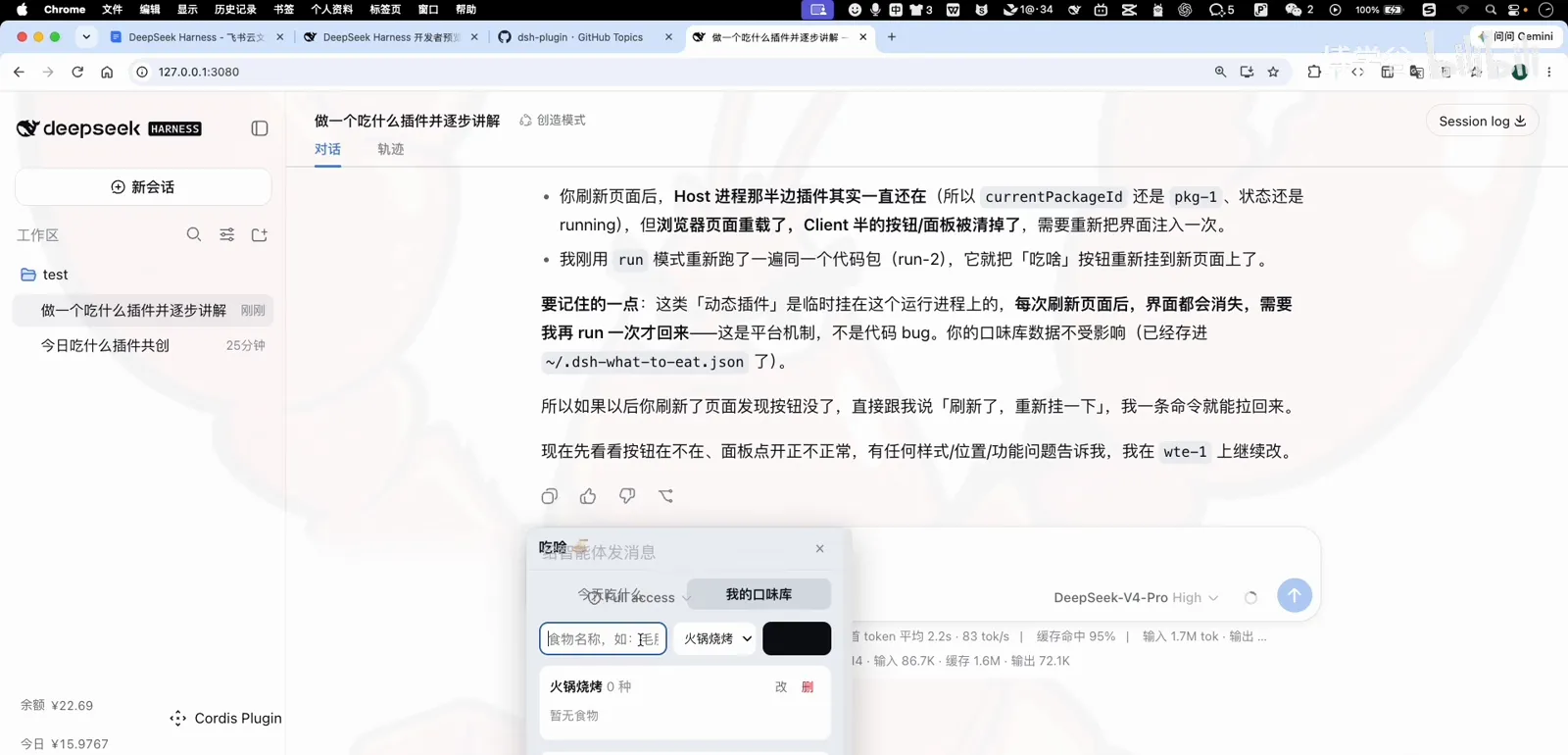
Task: Send message with the blue arrow button
Action: pyautogui.click(x=1295, y=595)
